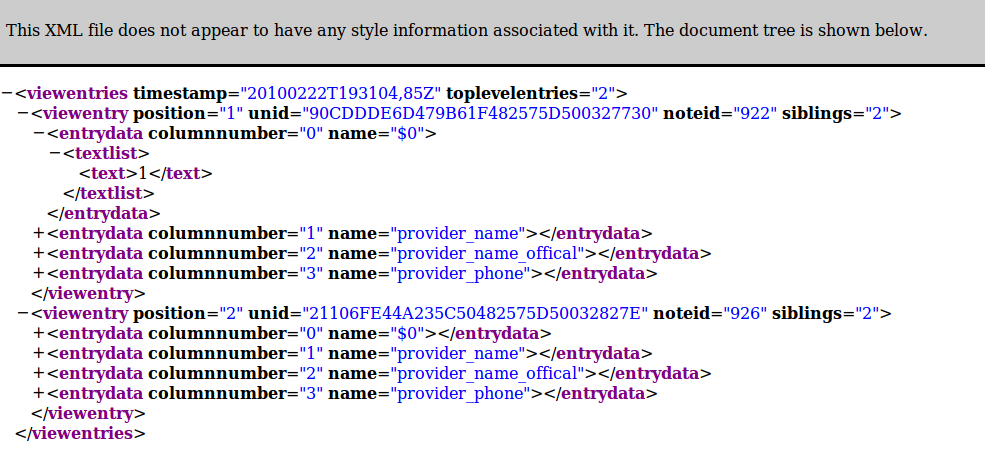985x462 pixels.
Task: Collapse the expanded entrydata $0 node
Action: point(39,134)
